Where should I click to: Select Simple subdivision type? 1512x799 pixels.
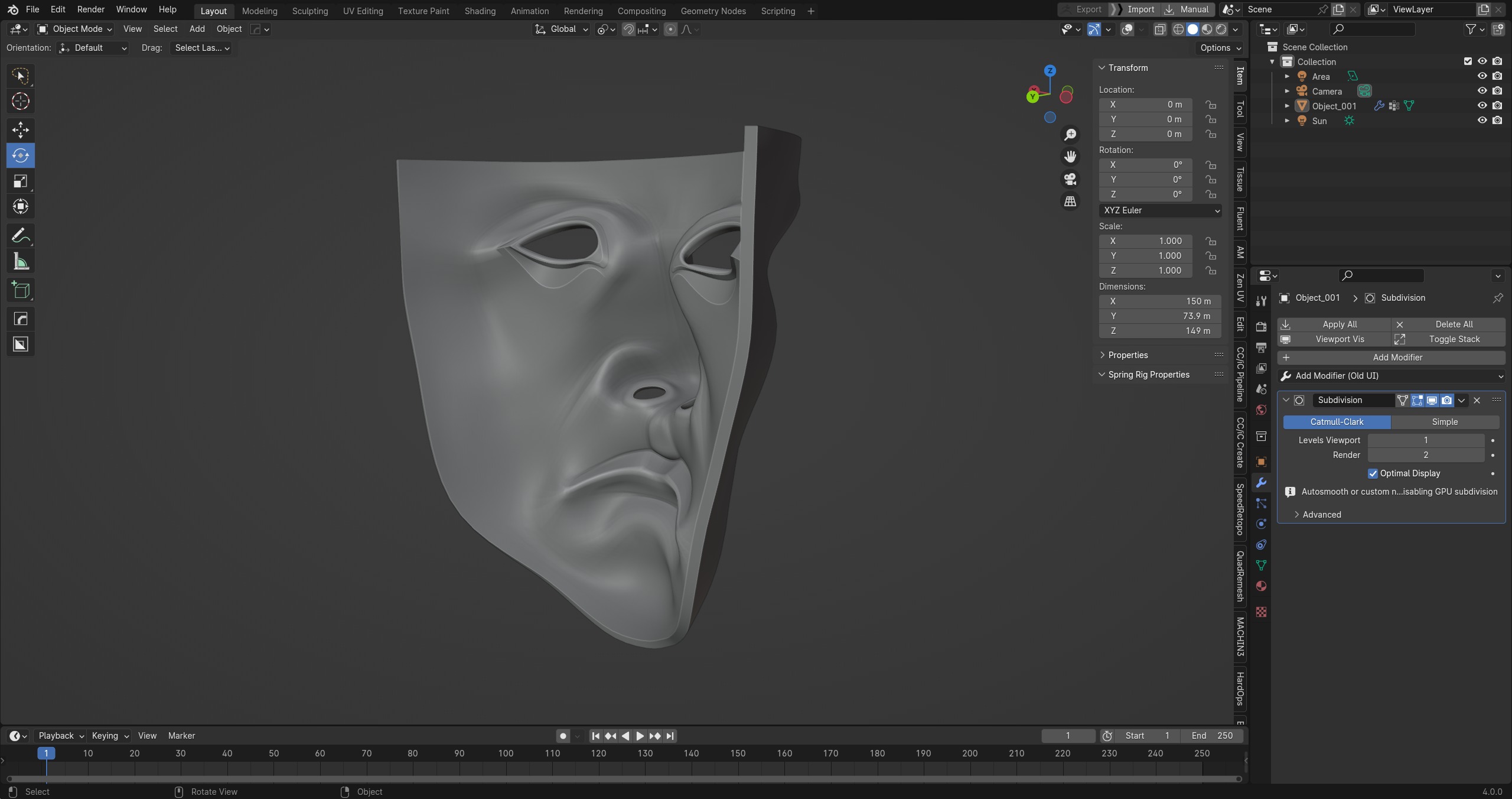[1445, 422]
